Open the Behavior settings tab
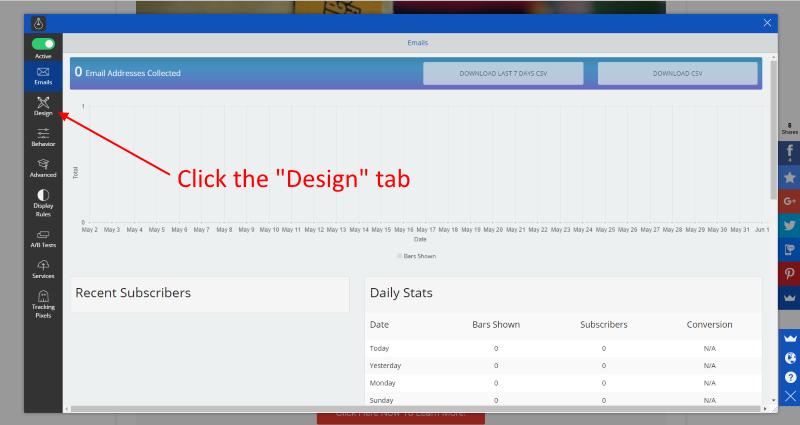Image resolution: width=800 pixels, height=425 pixels. 43,137
